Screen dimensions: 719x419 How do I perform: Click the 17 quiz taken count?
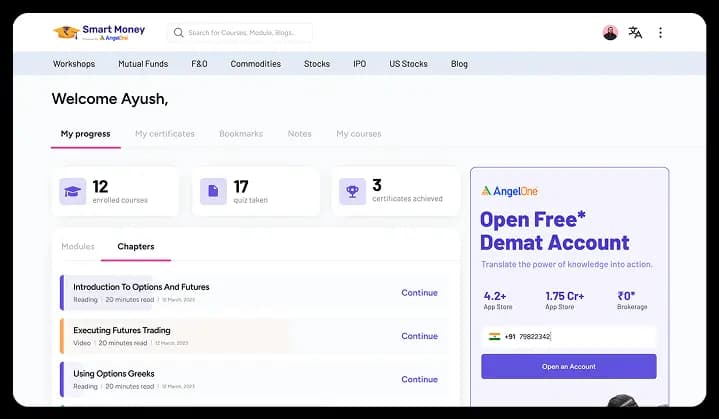[241, 187]
